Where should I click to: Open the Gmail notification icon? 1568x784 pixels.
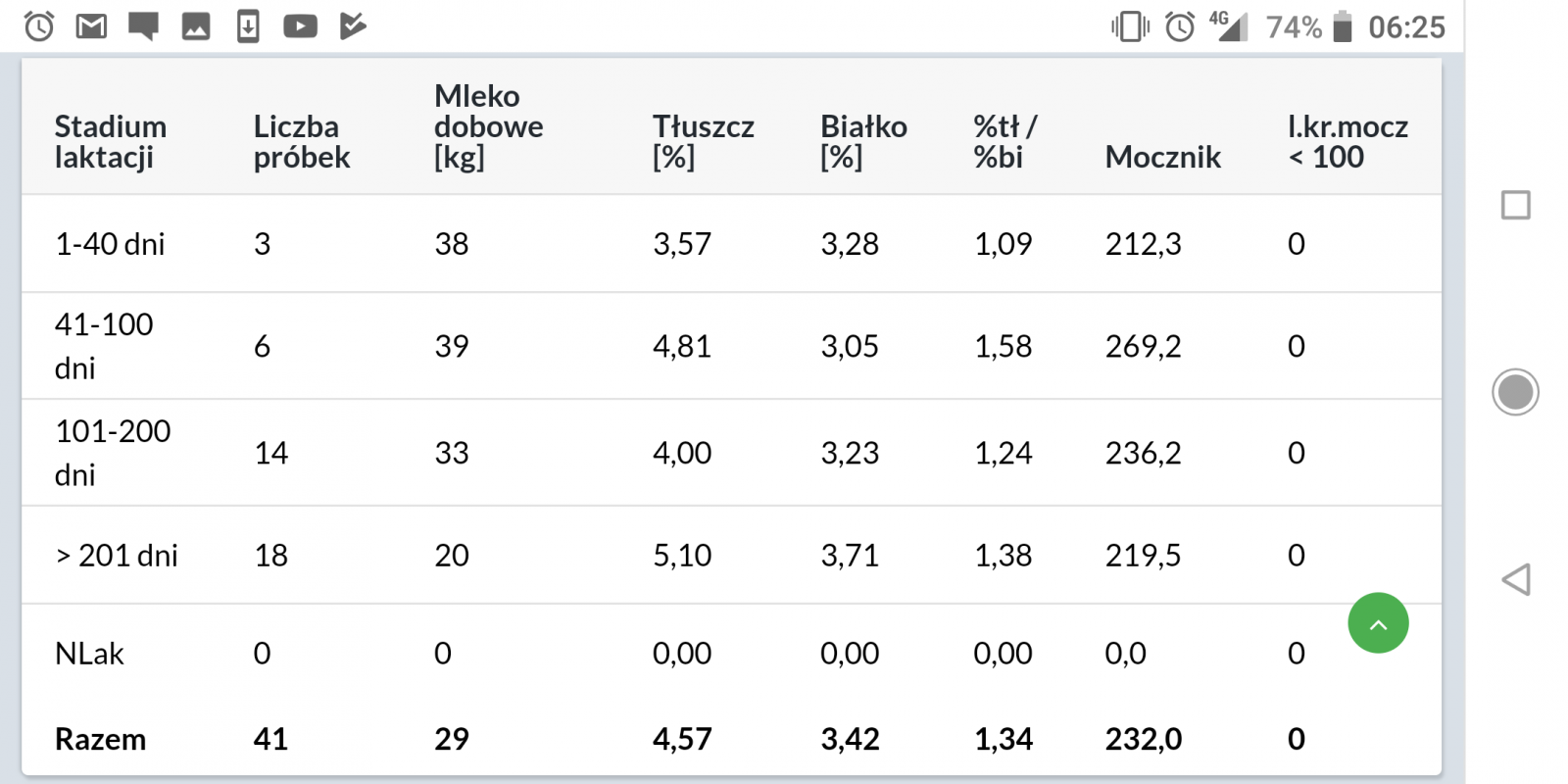91,26
